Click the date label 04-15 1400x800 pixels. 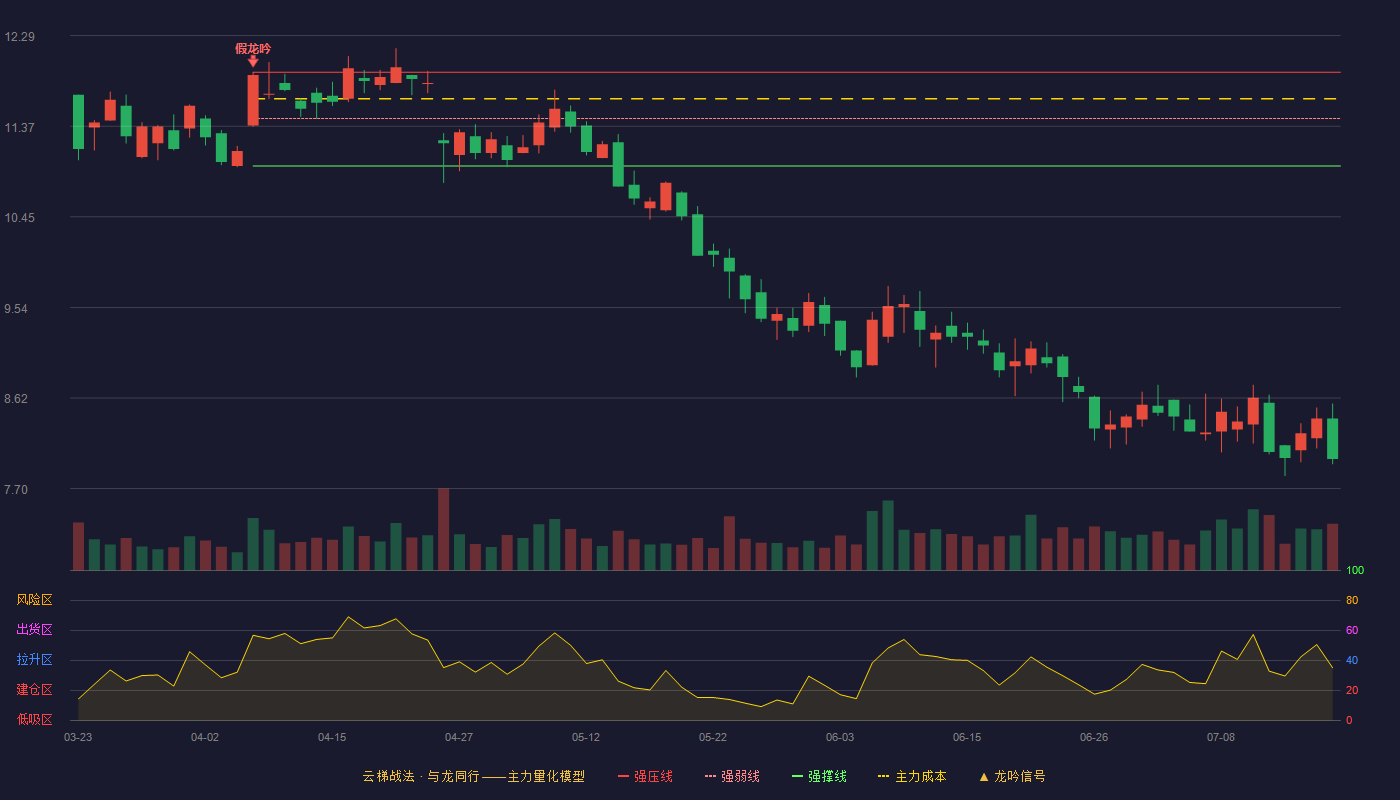pyautogui.click(x=332, y=737)
